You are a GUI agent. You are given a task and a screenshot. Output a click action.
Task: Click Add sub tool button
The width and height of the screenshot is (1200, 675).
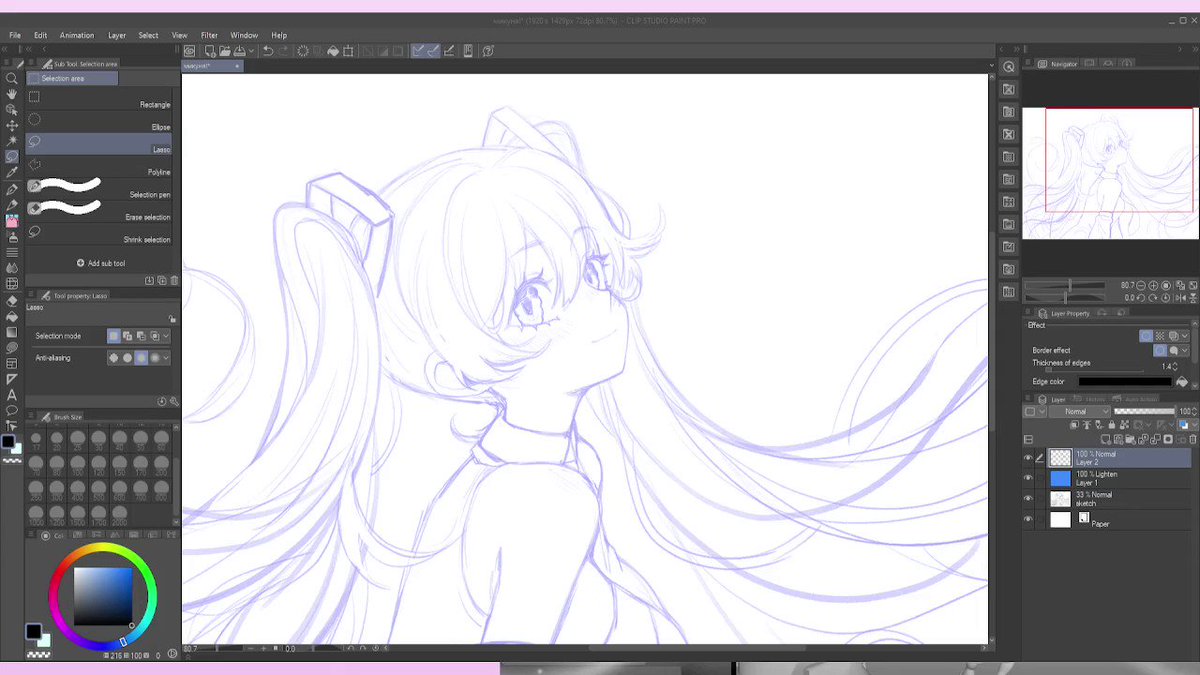coord(101,263)
